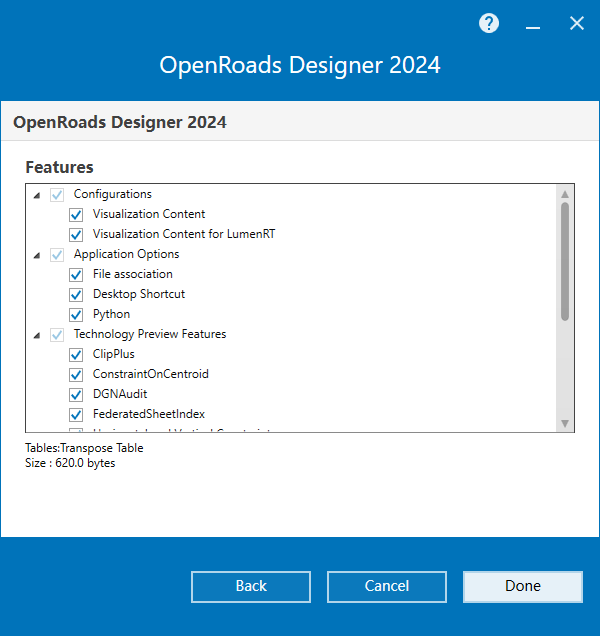Close the OpenRoads Designer installer
Image resolution: width=600 pixels, height=636 pixels.
(x=576, y=24)
